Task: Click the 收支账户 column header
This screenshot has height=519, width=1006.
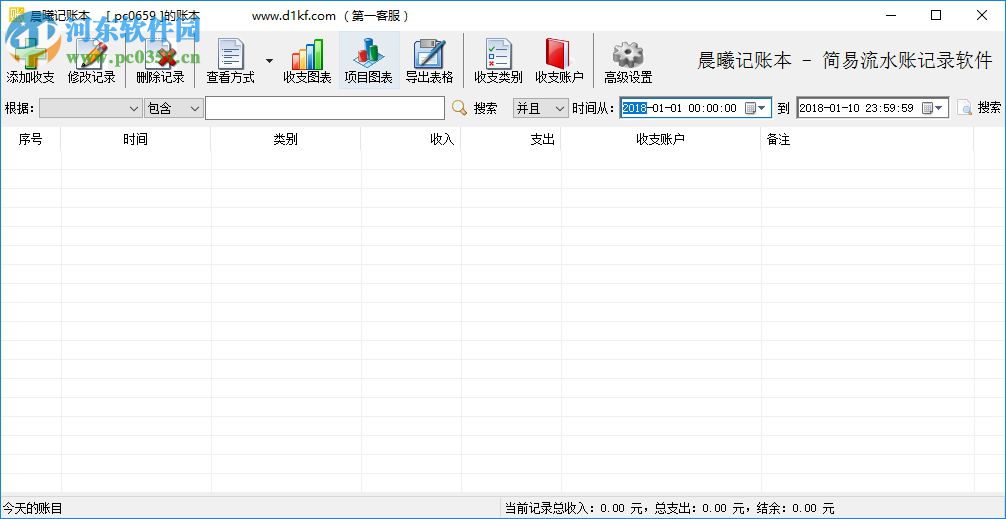Action: (661, 139)
